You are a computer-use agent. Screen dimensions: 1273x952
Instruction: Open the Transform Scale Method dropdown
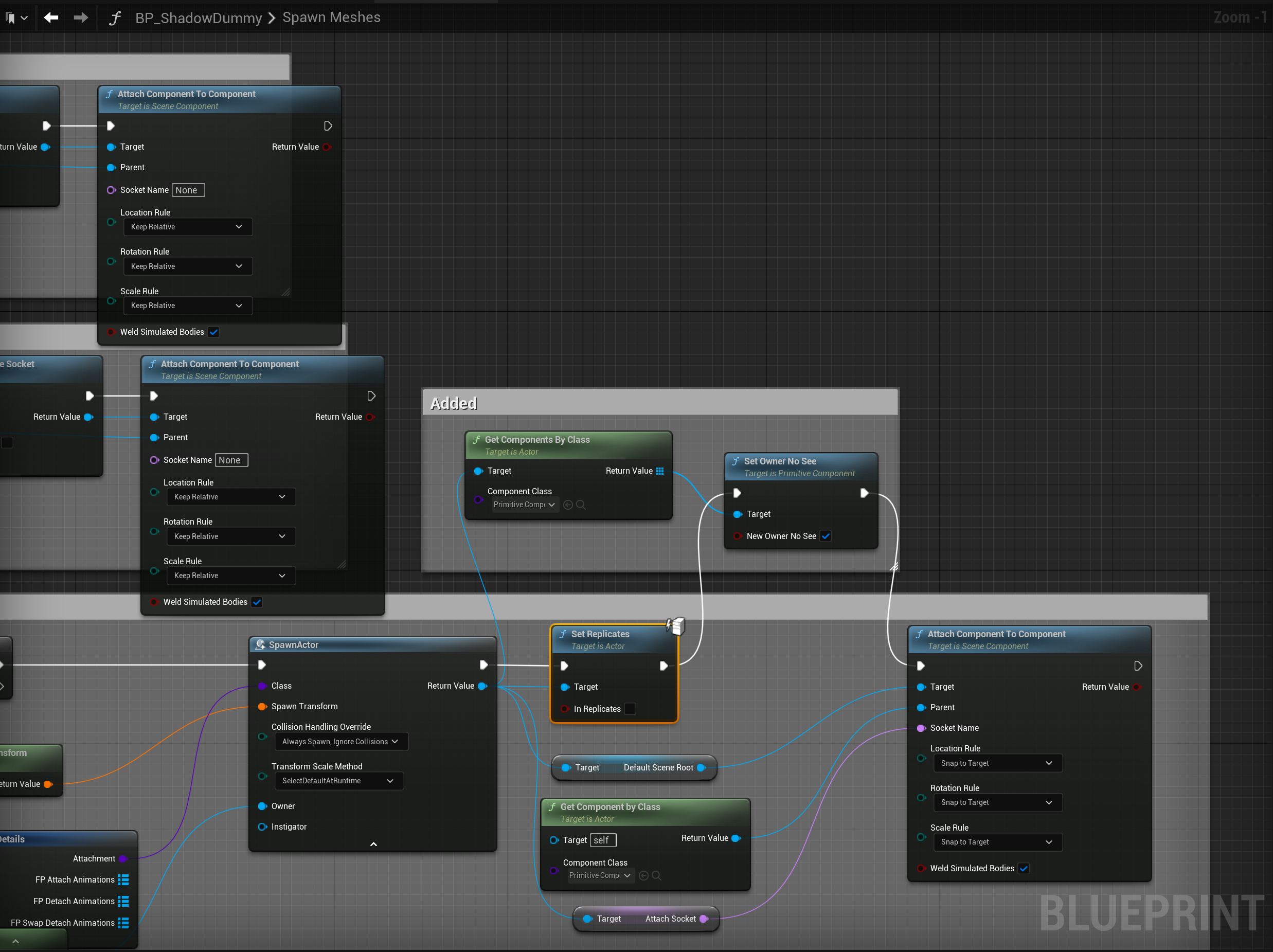point(338,781)
